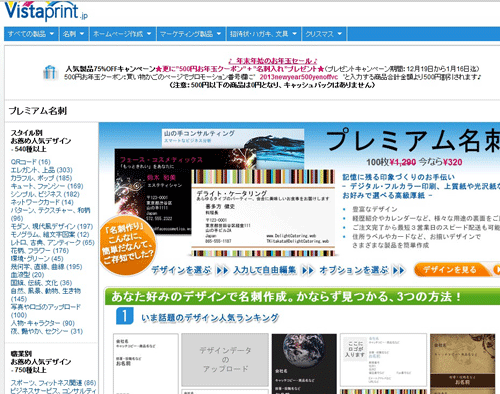Screen dimensions: 500x394
Task: Click the 入力して自由編集 step text
Action: [265, 270]
